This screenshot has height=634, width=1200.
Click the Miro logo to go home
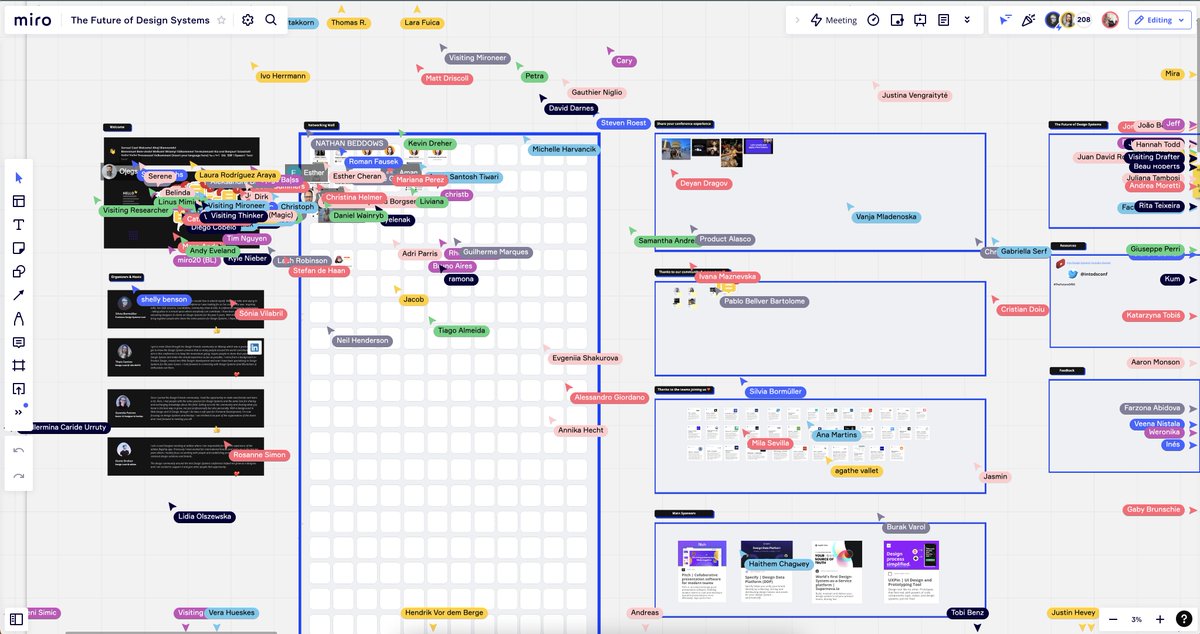click(x=32, y=20)
